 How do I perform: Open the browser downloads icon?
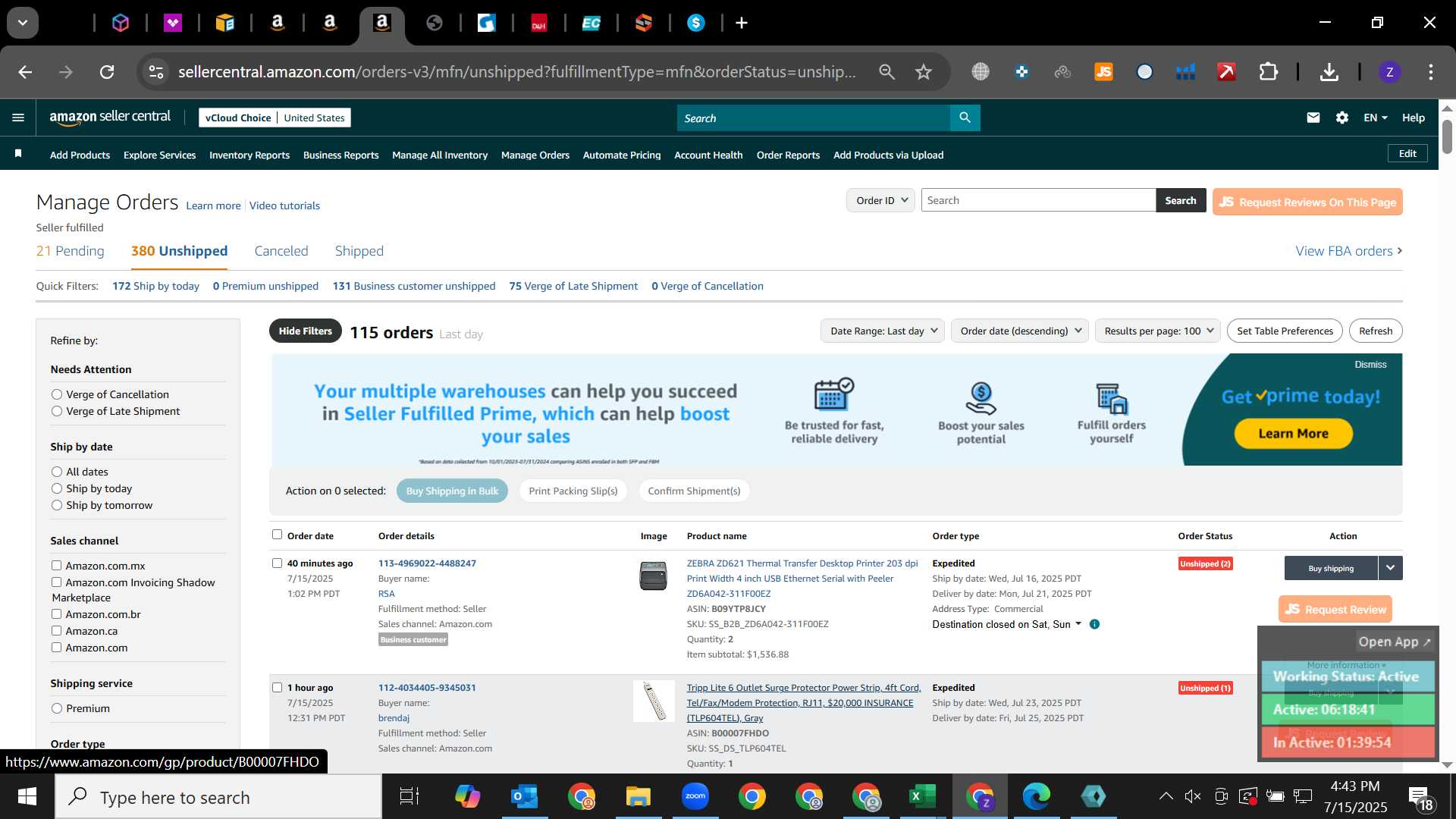(x=1329, y=72)
